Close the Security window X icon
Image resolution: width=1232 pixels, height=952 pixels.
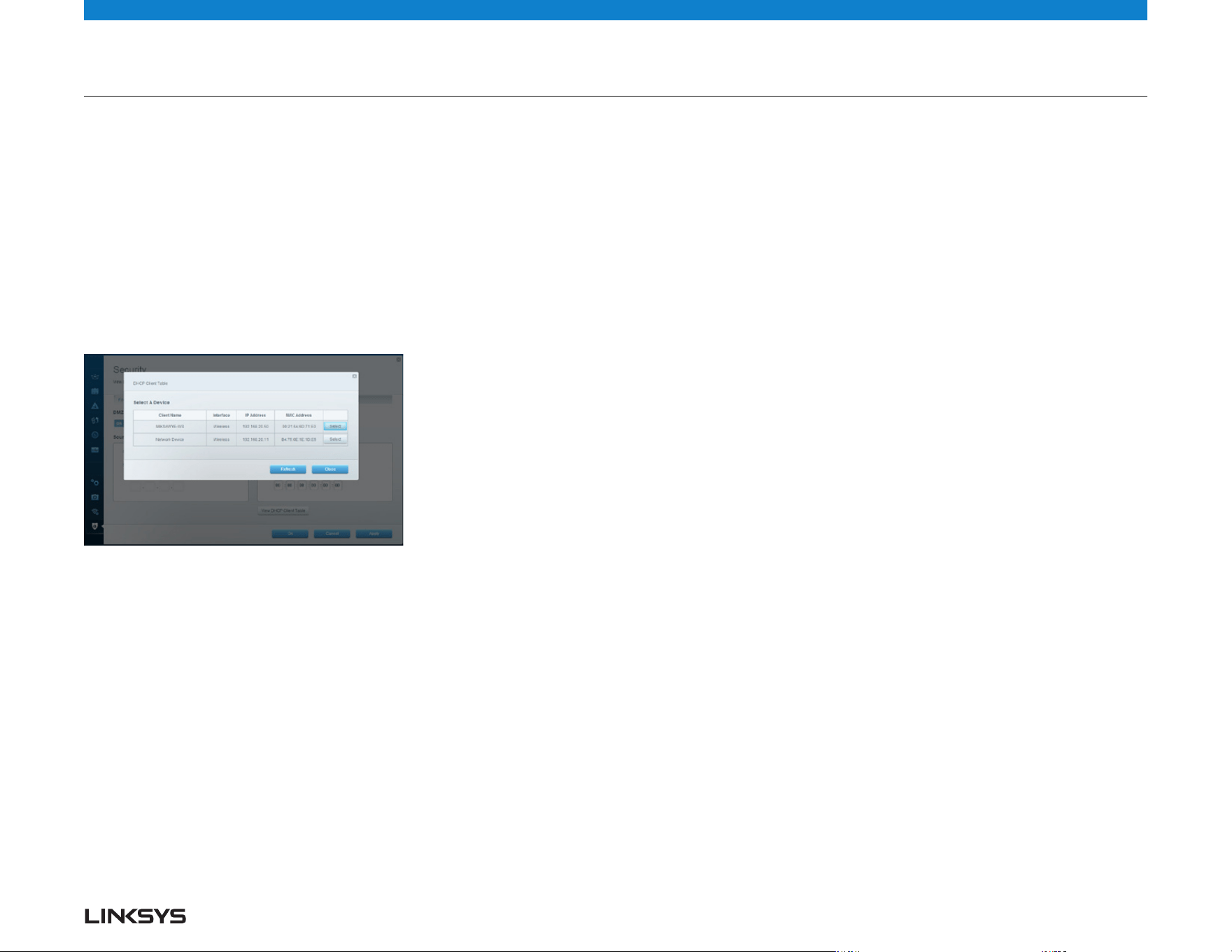(399, 360)
